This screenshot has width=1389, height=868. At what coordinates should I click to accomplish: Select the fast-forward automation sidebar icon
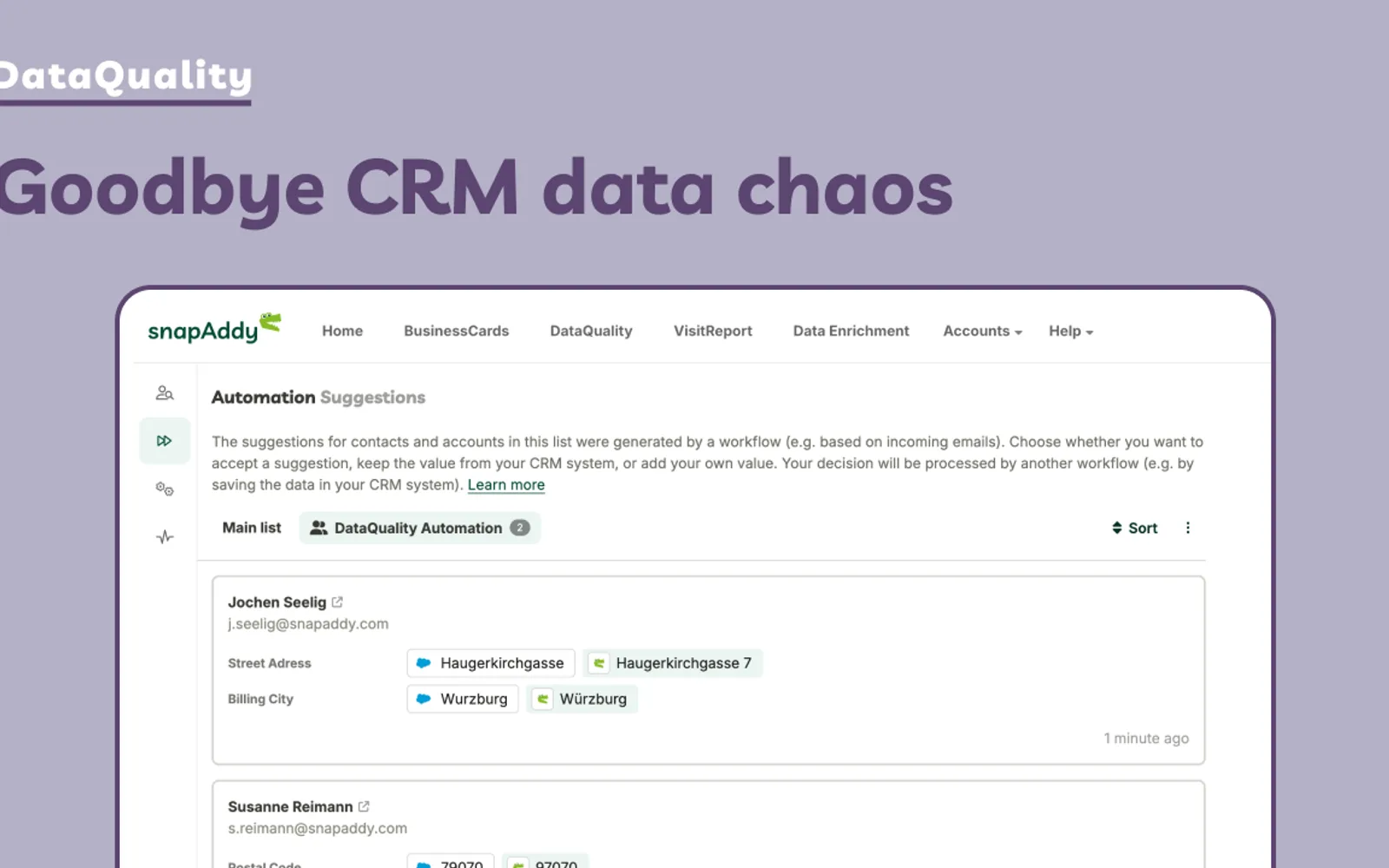click(x=164, y=441)
